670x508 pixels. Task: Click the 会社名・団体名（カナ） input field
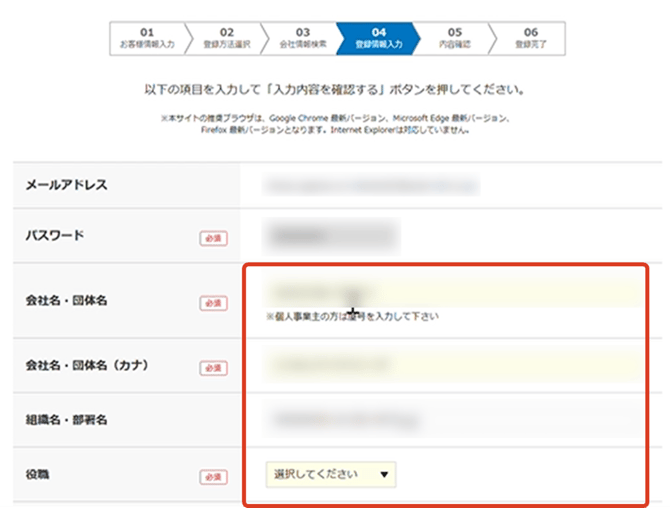450,364
